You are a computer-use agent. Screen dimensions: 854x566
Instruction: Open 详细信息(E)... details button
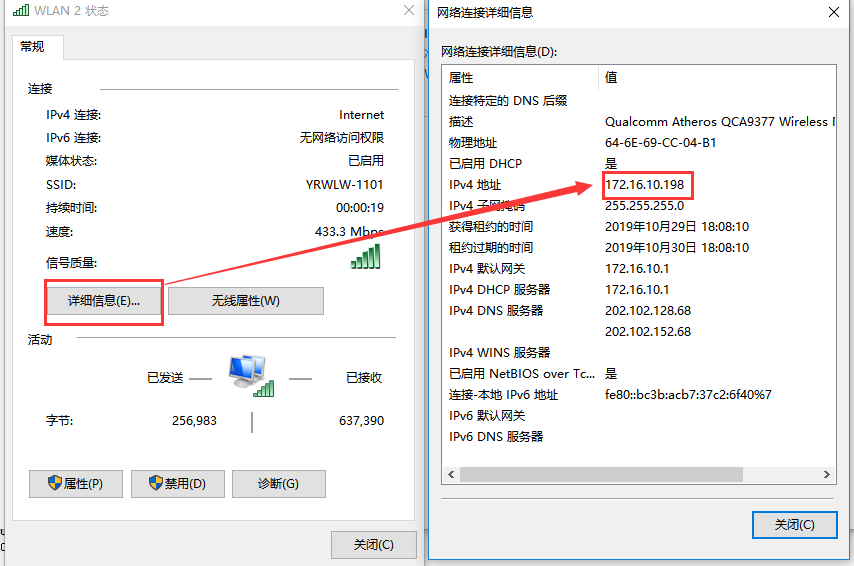pyautogui.click(x=104, y=301)
